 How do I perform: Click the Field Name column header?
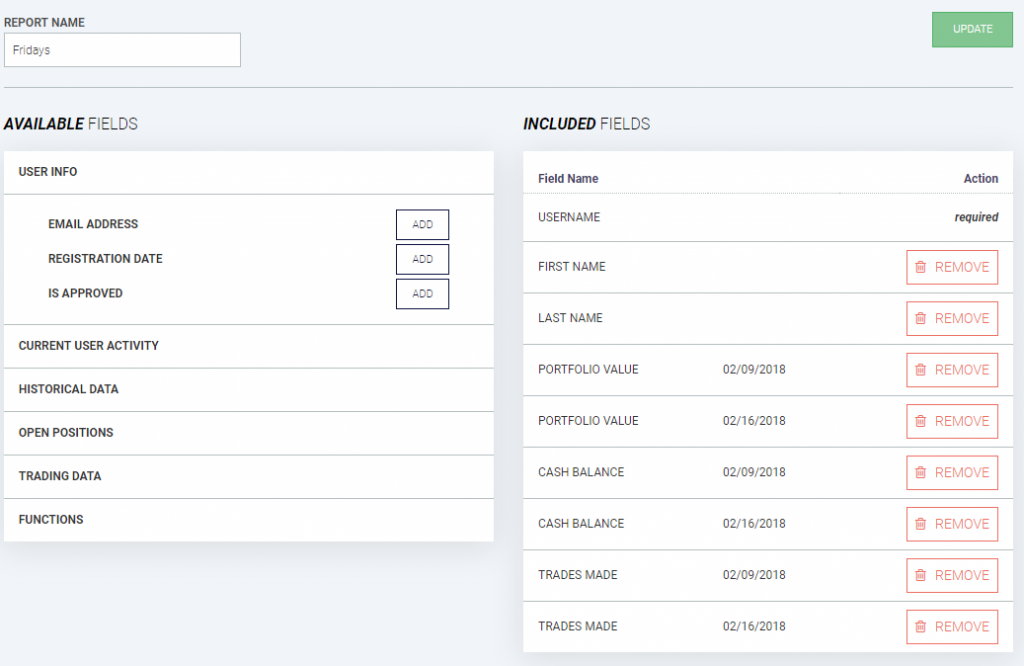click(568, 179)
